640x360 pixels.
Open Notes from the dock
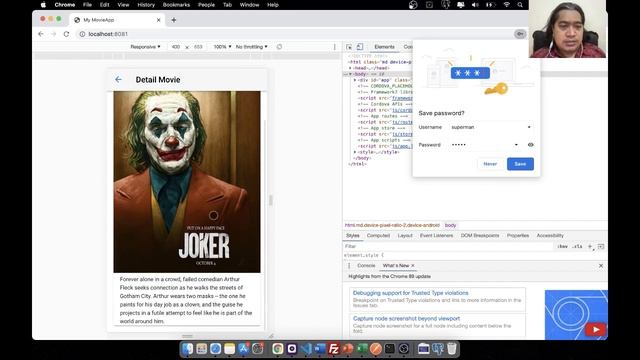[230, 349]
